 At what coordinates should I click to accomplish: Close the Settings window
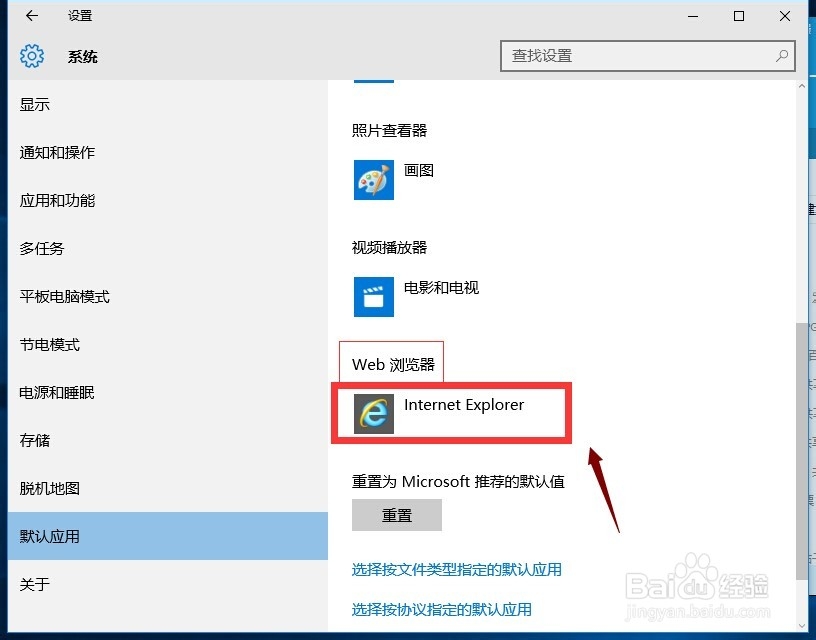click(785, 16)
